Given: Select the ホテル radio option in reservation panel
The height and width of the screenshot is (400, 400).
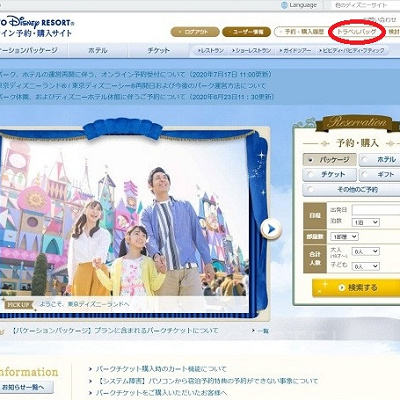Looking at the screenshot, I should 365,160.
